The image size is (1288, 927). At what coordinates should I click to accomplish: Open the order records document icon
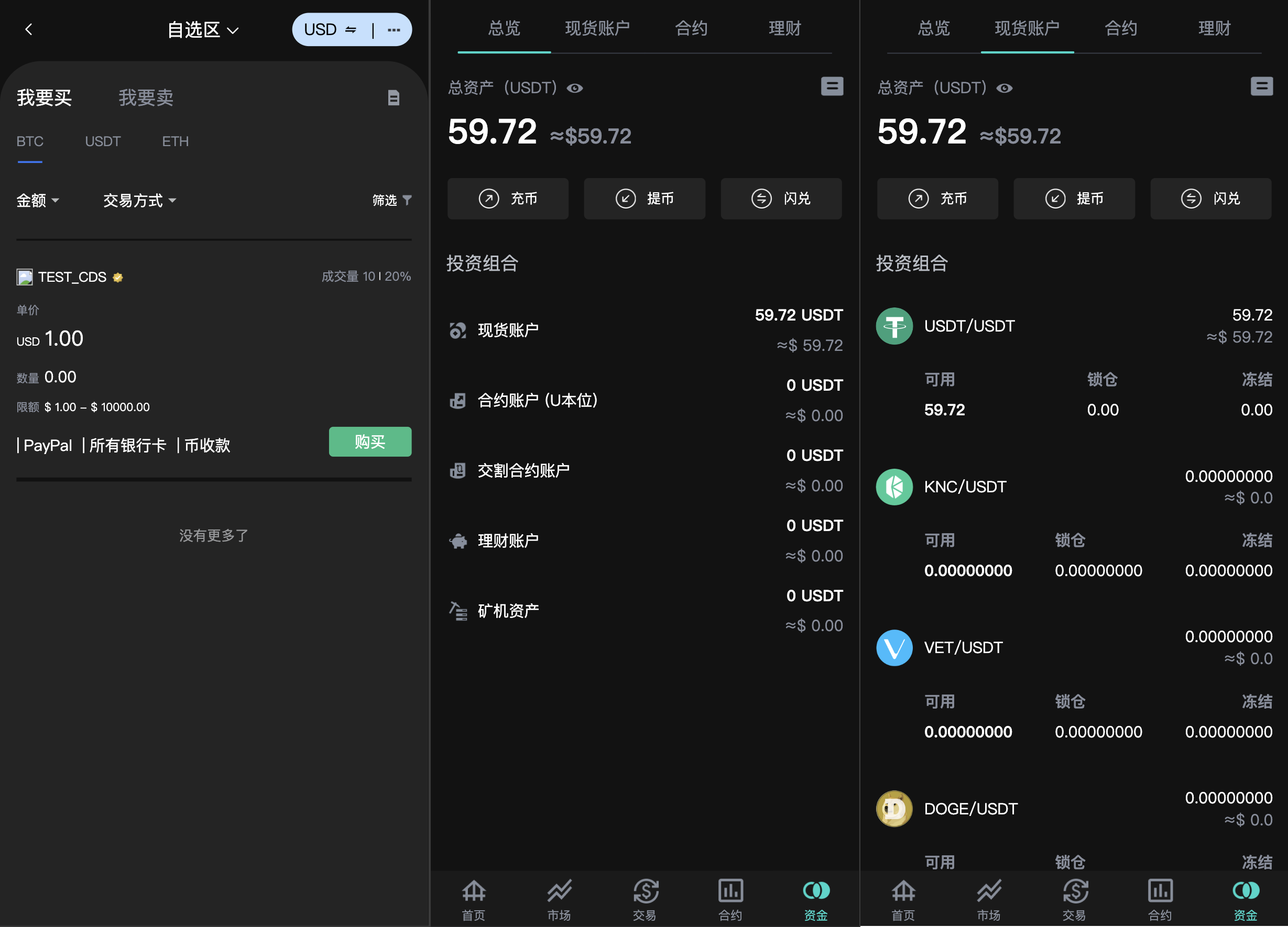393,97
